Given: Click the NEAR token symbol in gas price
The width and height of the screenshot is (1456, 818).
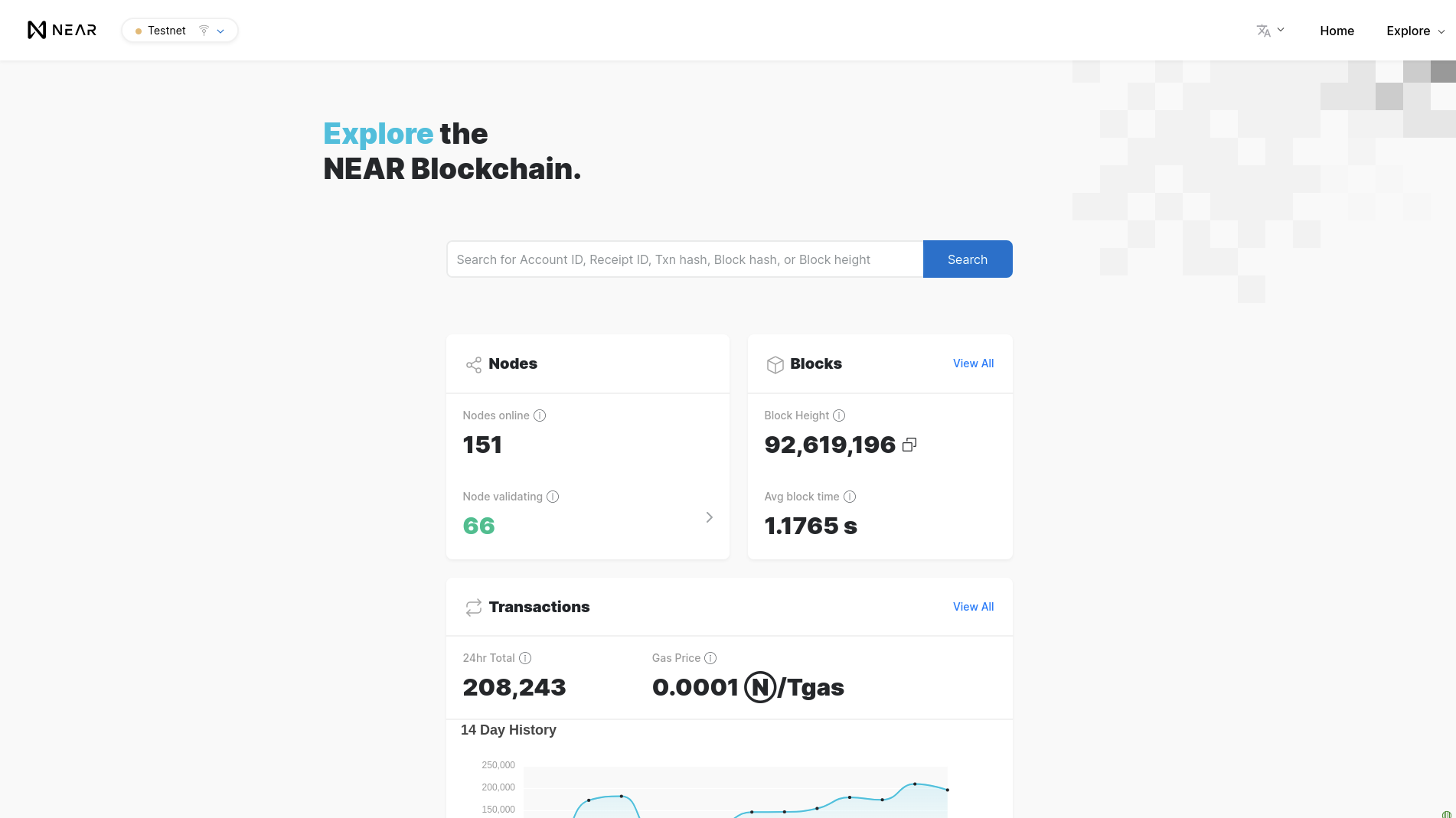Looking at the screenshot, I should point(760,687).
